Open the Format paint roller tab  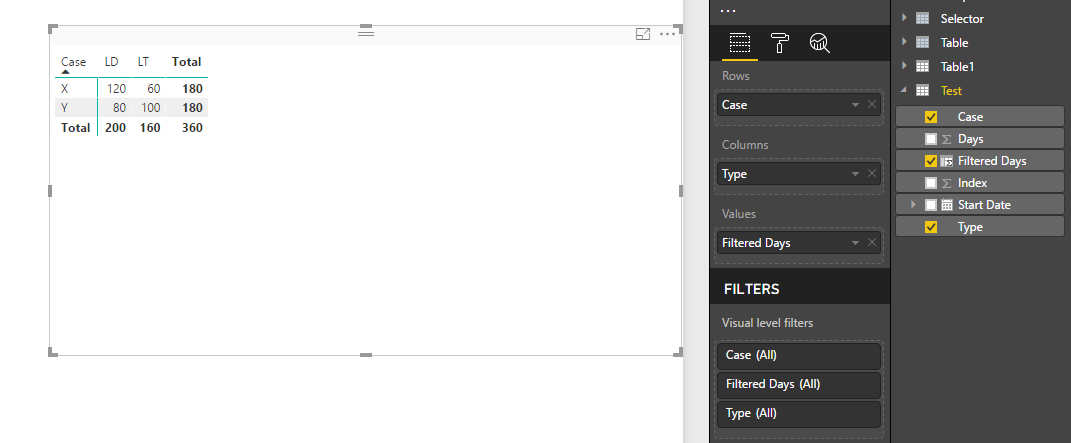pos(779,43)
